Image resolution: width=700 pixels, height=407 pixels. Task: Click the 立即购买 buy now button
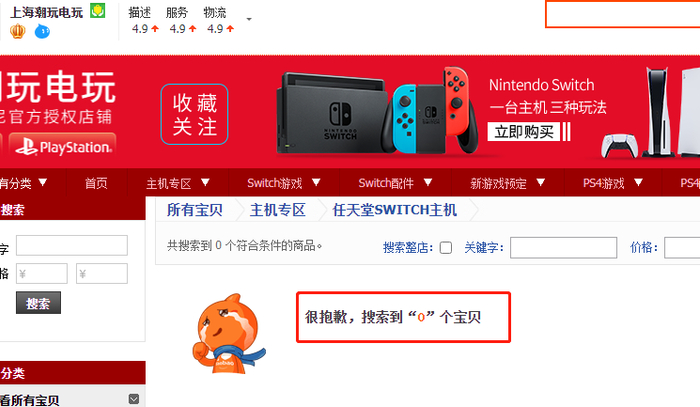coord(524,132)
